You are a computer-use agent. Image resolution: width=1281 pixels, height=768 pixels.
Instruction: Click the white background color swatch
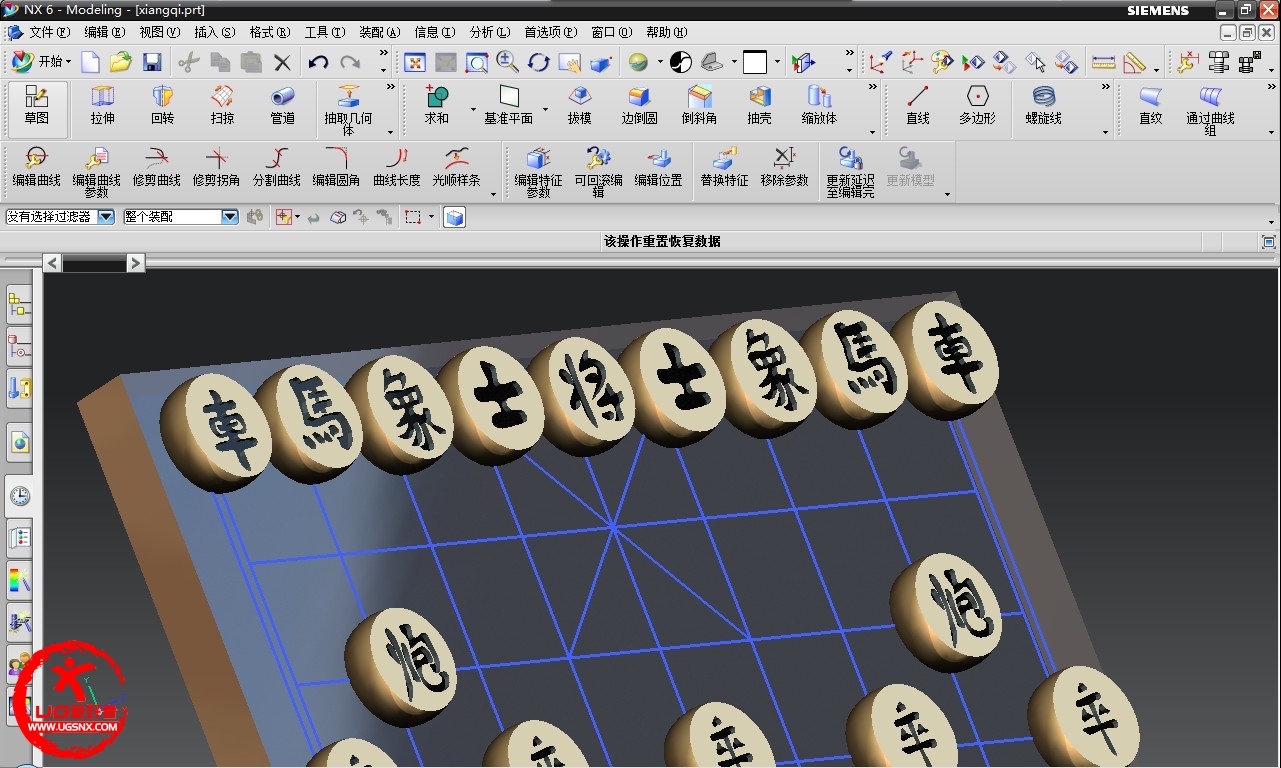pyautogui.click(x=755, y=62)
